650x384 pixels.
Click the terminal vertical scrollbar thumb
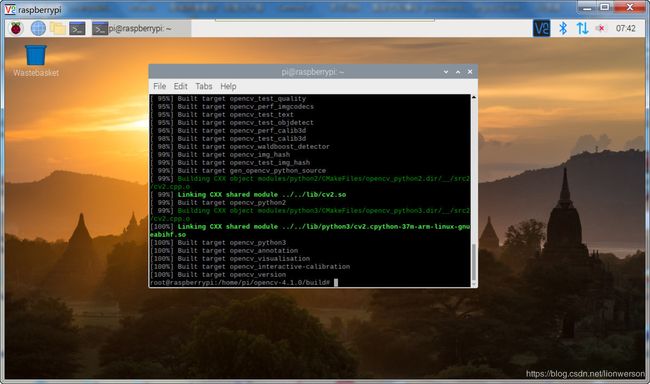[474, 262]
